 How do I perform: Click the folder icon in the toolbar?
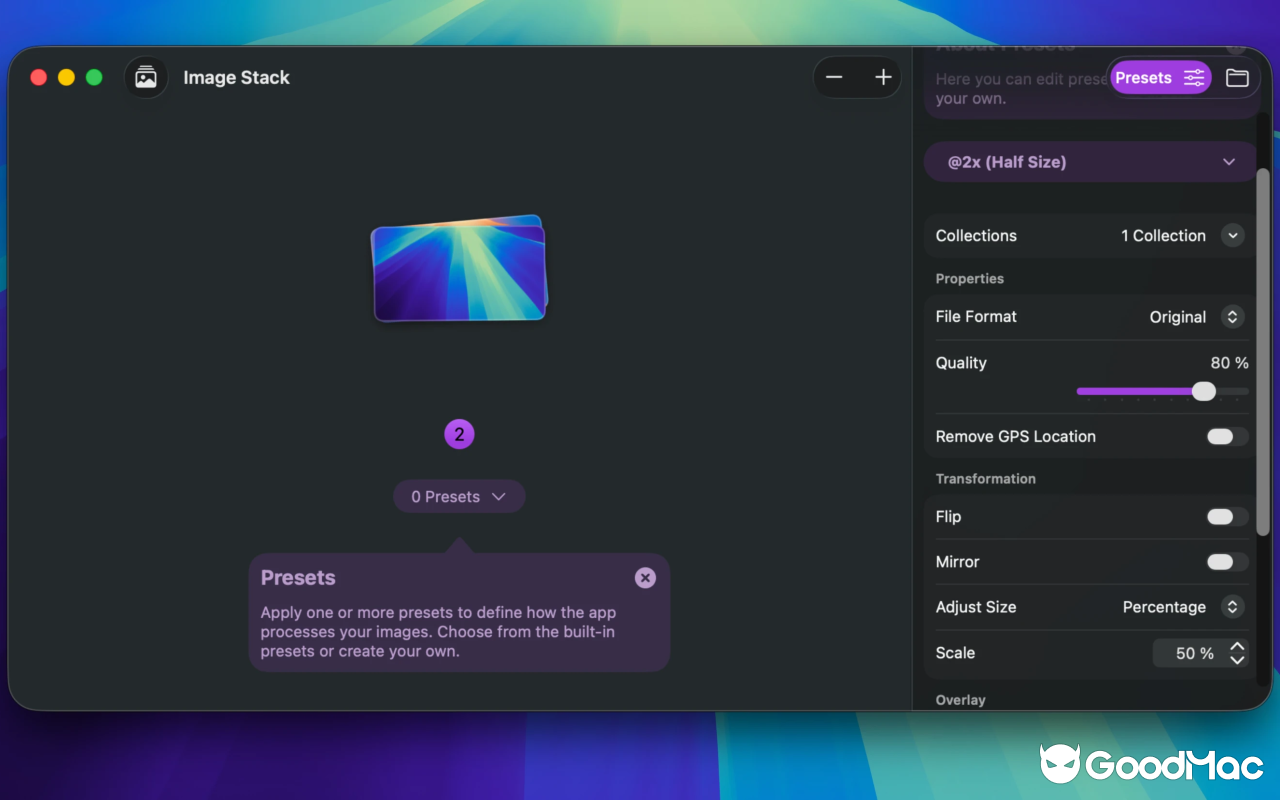[1237, 77]
